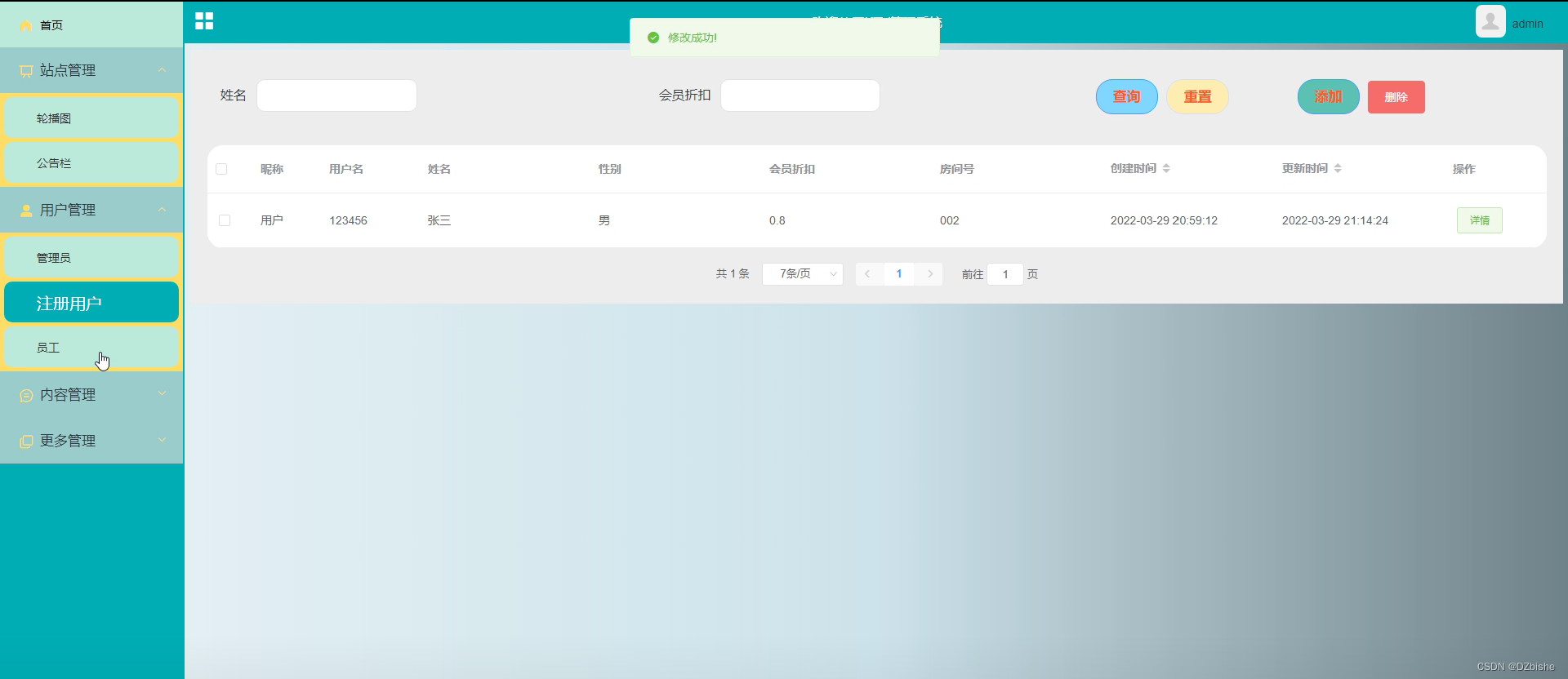Viewport: 1568px width, 679px height.
Task: Click the 重置 reset button
Action: point(1198,96)
